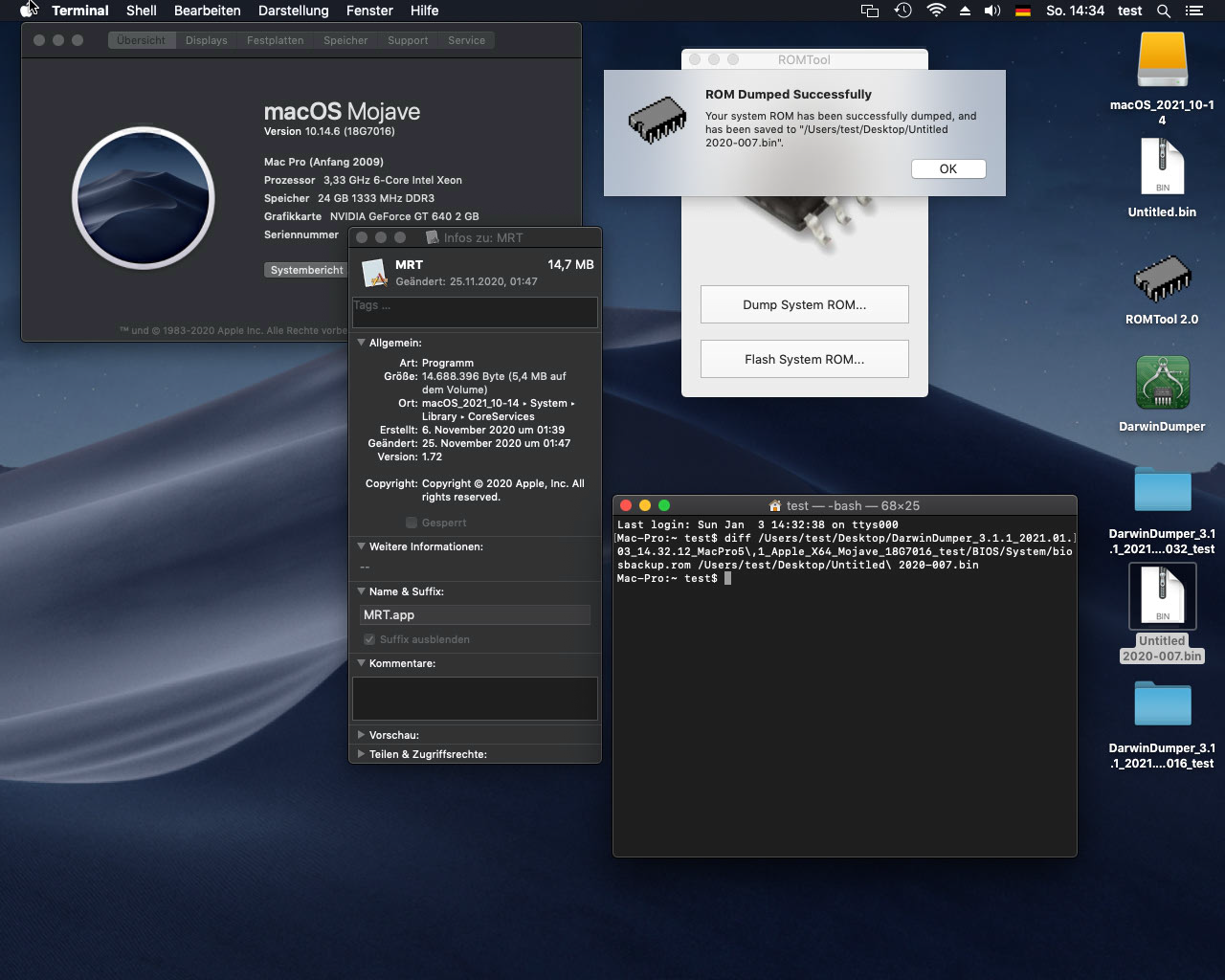The image size is (1225, 980).
Task: Expand Teilen & Zugriffsrechte section
Action: pos(361,754)
